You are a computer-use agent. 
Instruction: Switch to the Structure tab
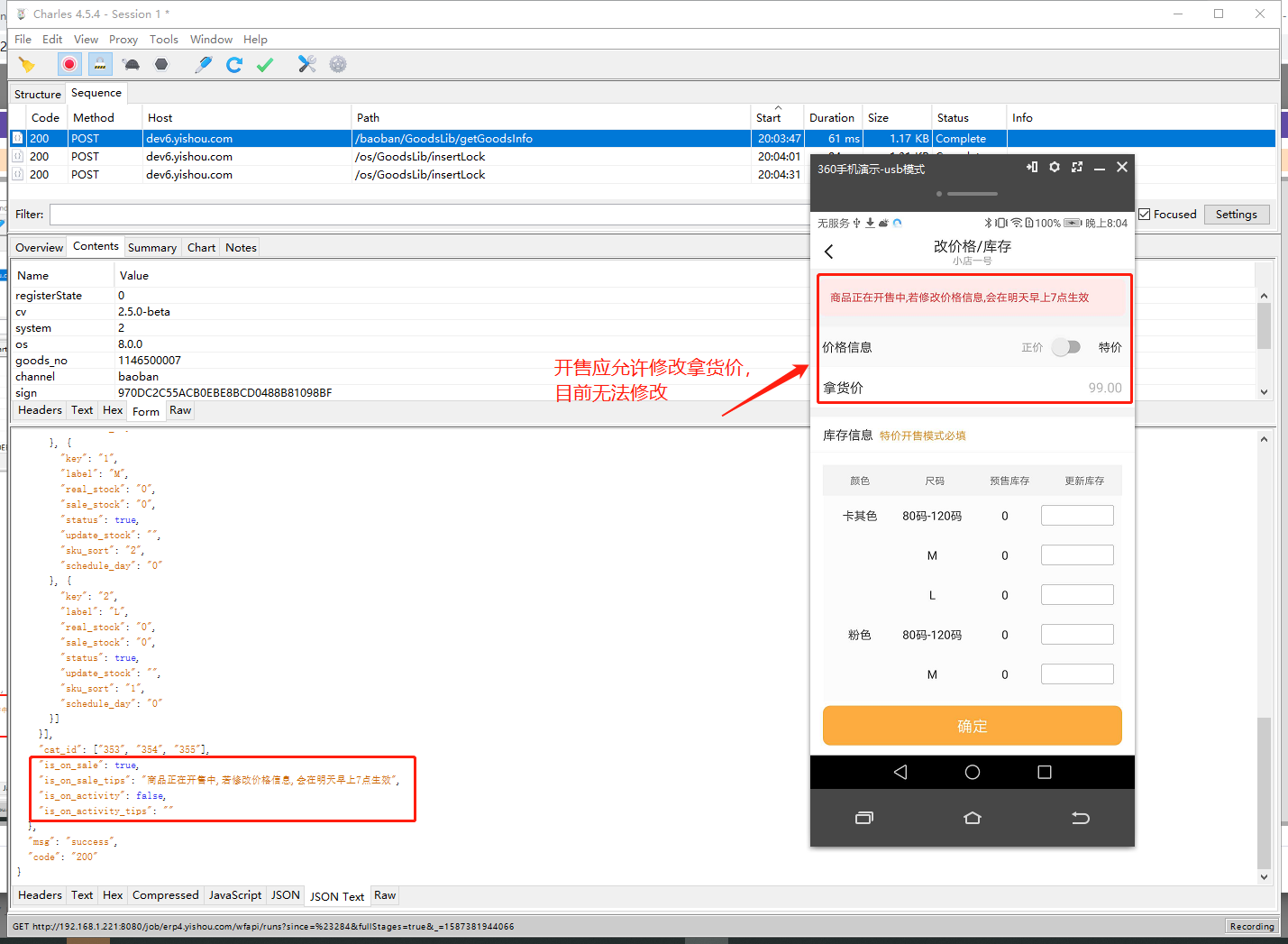click(x=38, y=94)
